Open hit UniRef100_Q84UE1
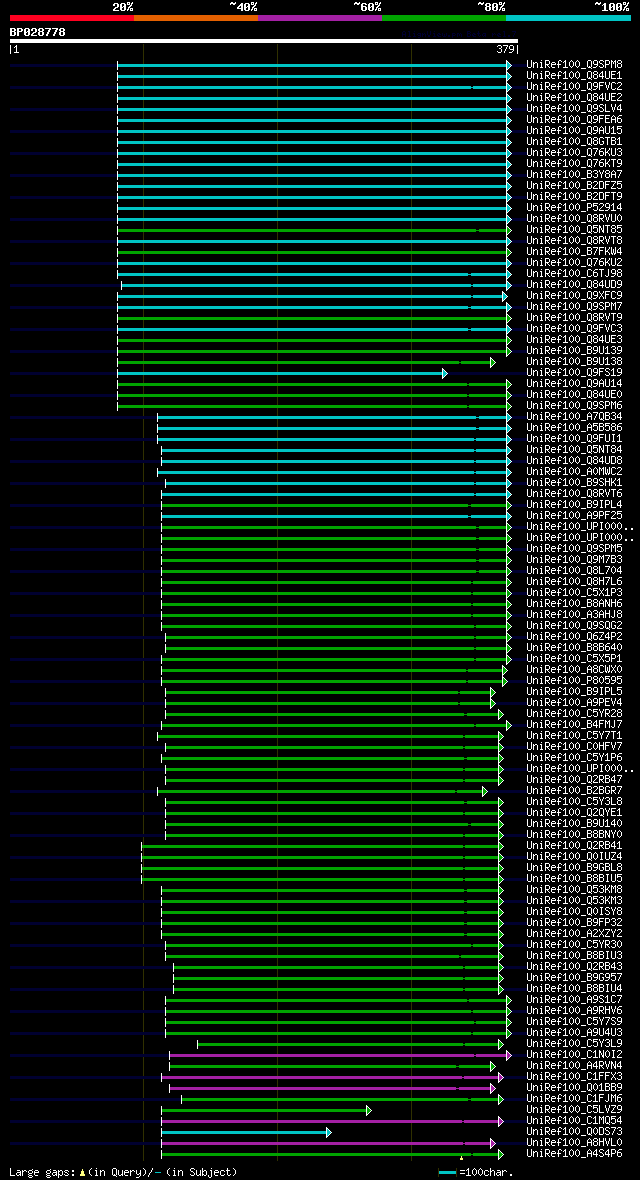 574,76
